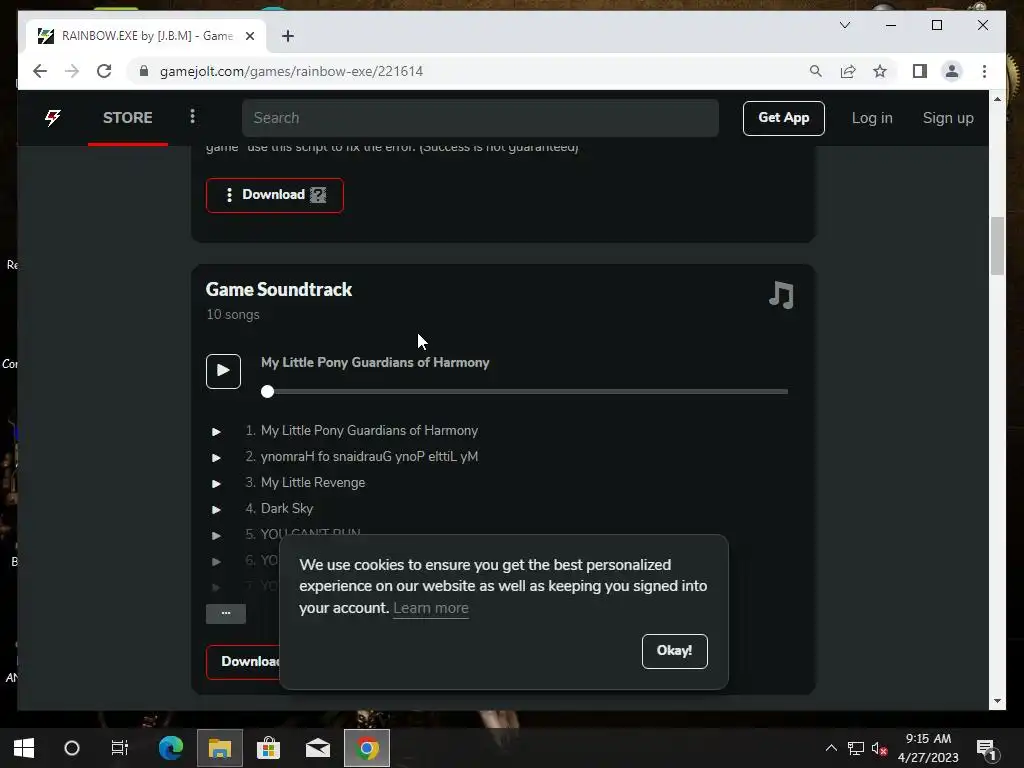This screenshot has width=1024, height=768.
Task: Select track name My Little Revenge
Action: (313, 483)
